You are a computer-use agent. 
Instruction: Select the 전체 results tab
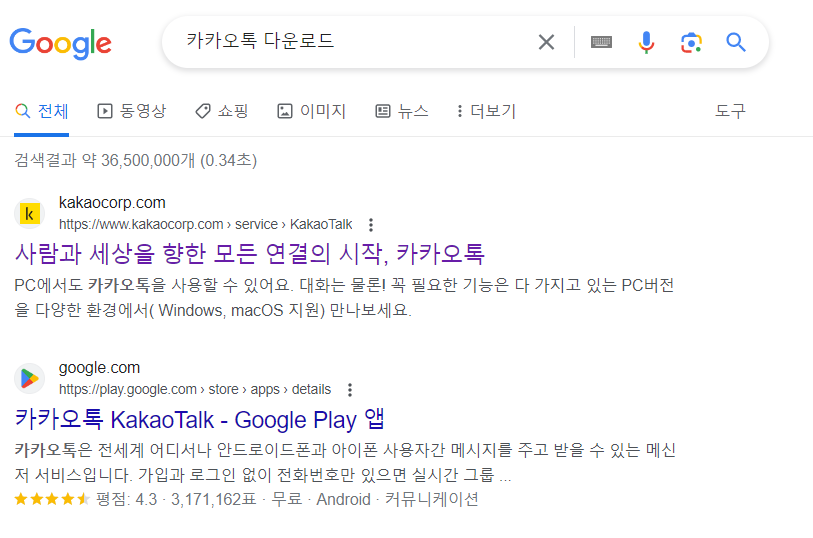click(x=41, y=111)
